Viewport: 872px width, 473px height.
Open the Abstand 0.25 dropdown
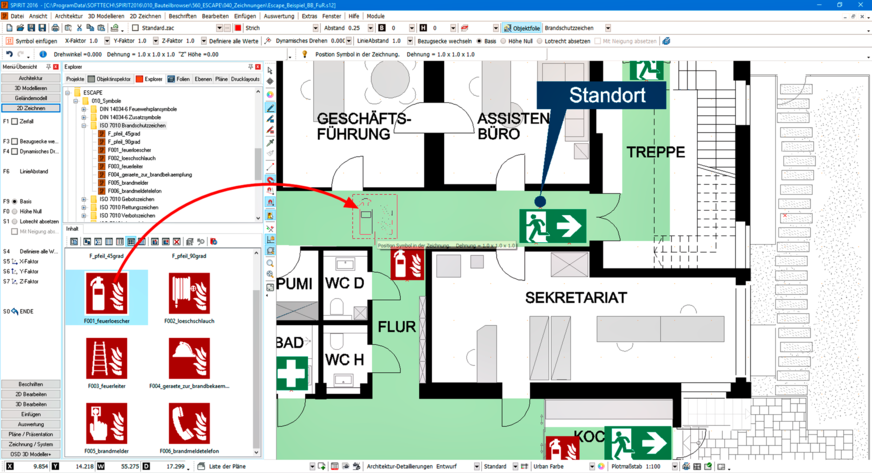[x=370, y=28]
